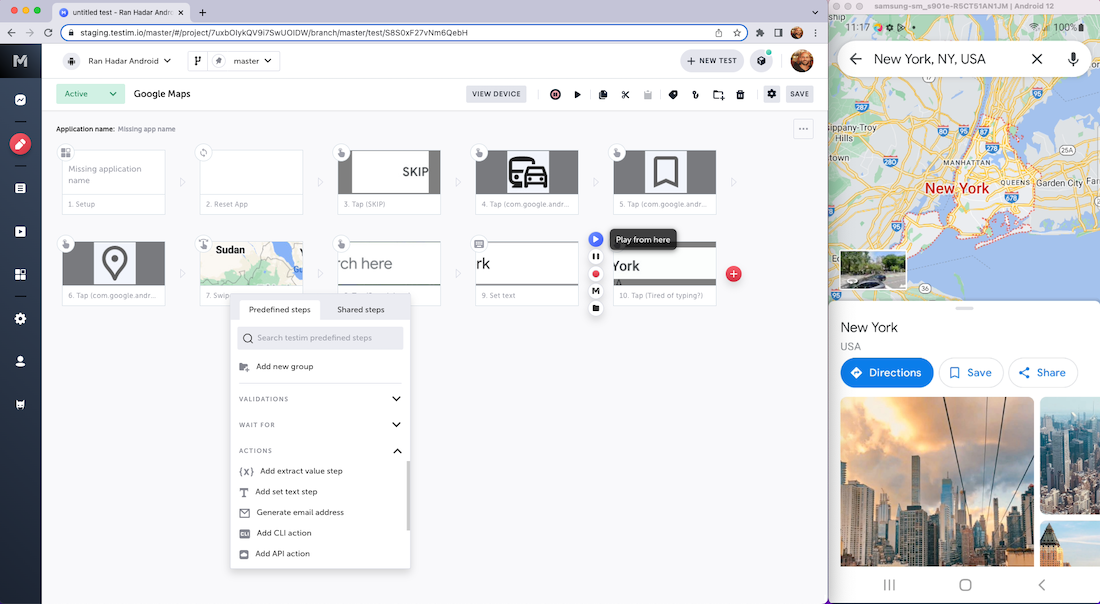This screenshot has height=604, width=1100.
Task: Click the folder icon beside step 10
Action: [596, 308]
